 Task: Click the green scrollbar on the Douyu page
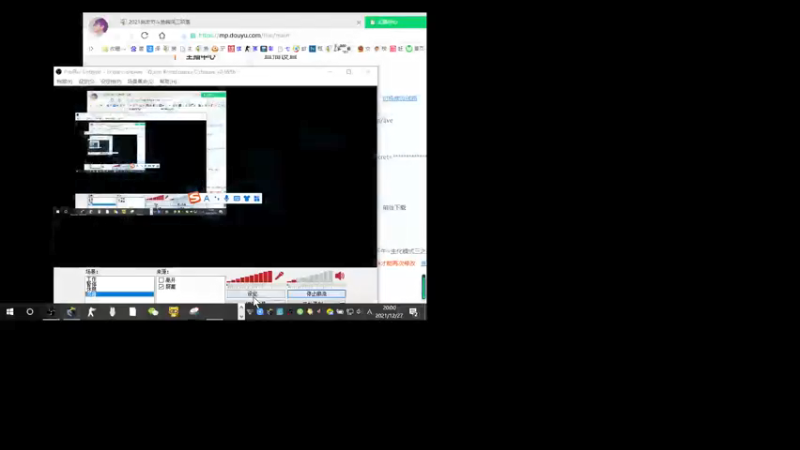423,286
